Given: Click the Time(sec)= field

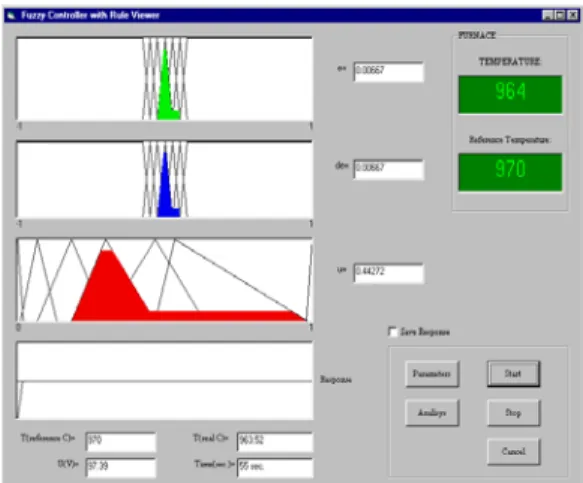Looking at the screenshot, I should point(275,467).
